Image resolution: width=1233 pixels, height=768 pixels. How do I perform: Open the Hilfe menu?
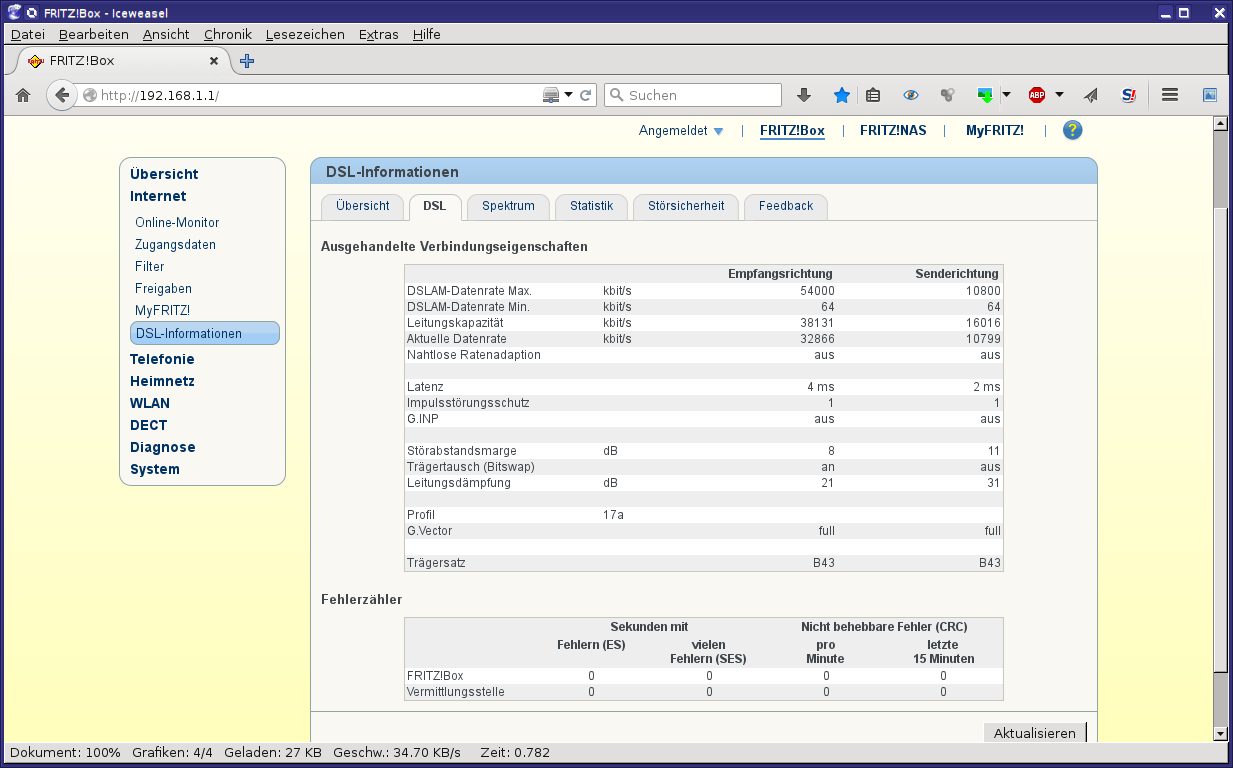point(427,34)
